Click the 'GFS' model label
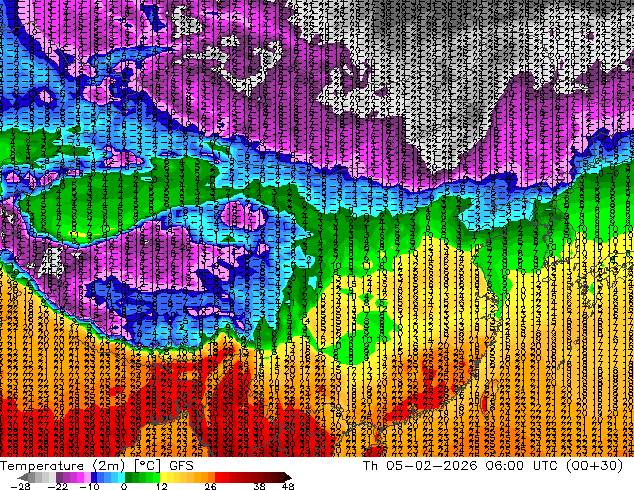The width and height of the screenshot is (634, 490). click(181, 466)
